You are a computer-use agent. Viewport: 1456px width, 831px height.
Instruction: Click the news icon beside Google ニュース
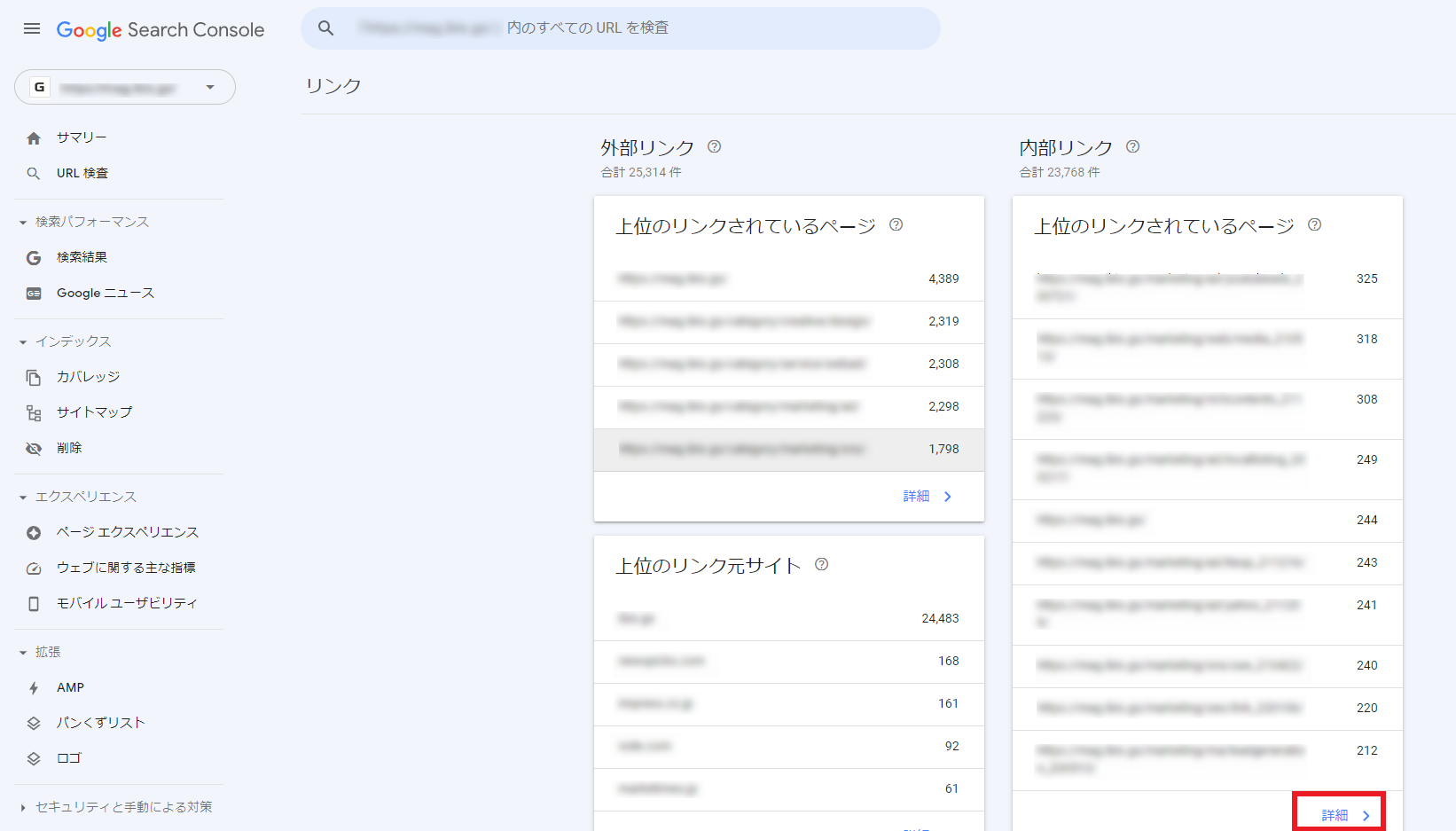[x=34, y=294]
